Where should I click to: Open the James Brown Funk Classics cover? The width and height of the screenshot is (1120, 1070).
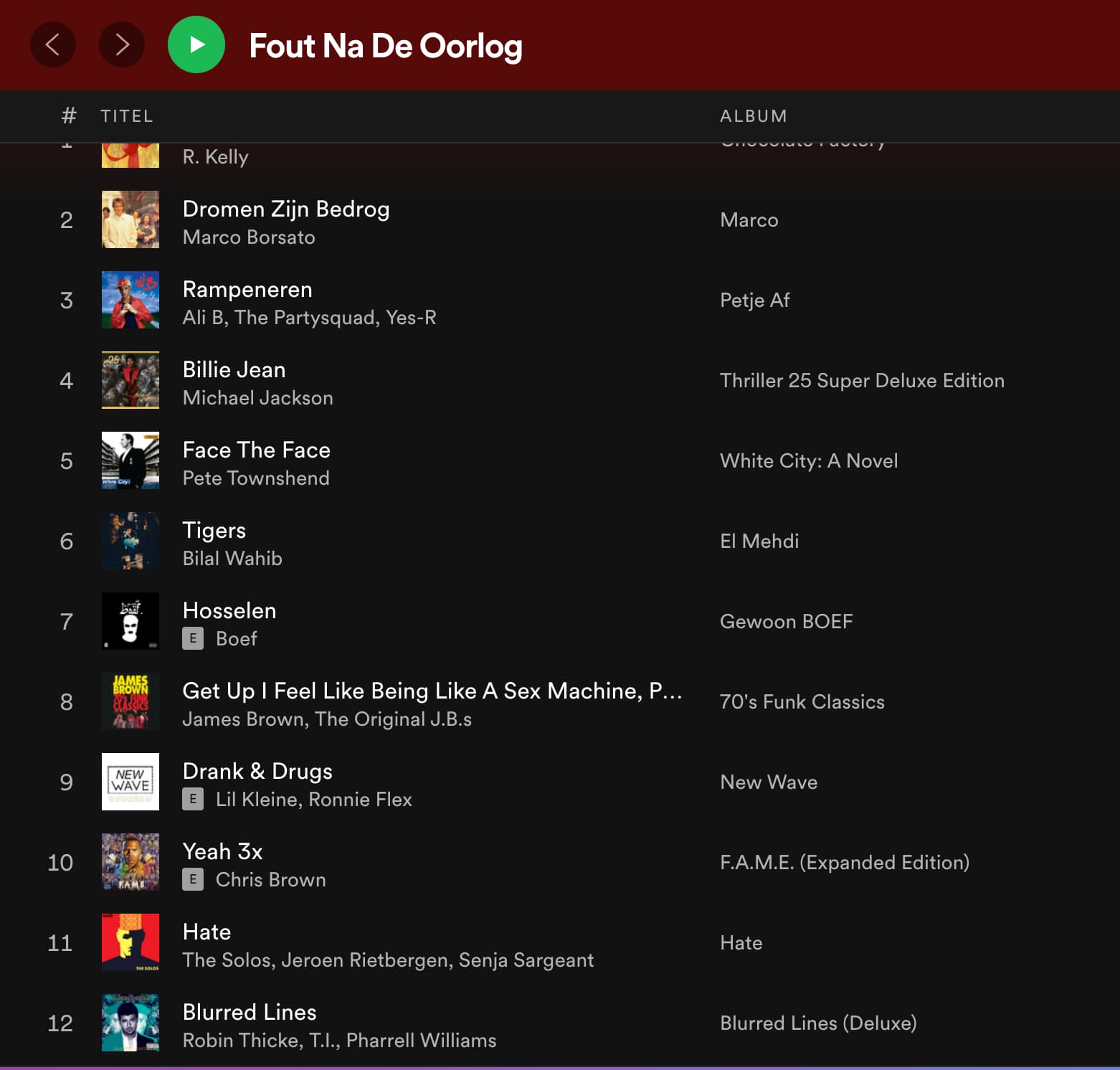[130, 701]
